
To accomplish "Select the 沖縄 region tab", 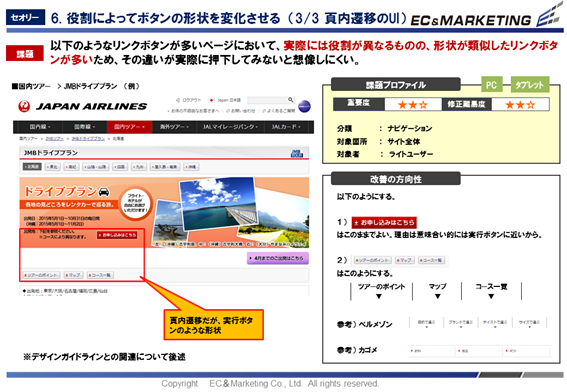I will (192, 167).
